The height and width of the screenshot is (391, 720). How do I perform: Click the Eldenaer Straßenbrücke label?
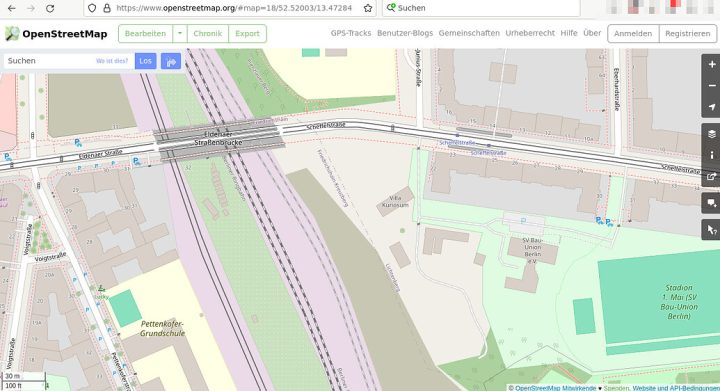218,139
